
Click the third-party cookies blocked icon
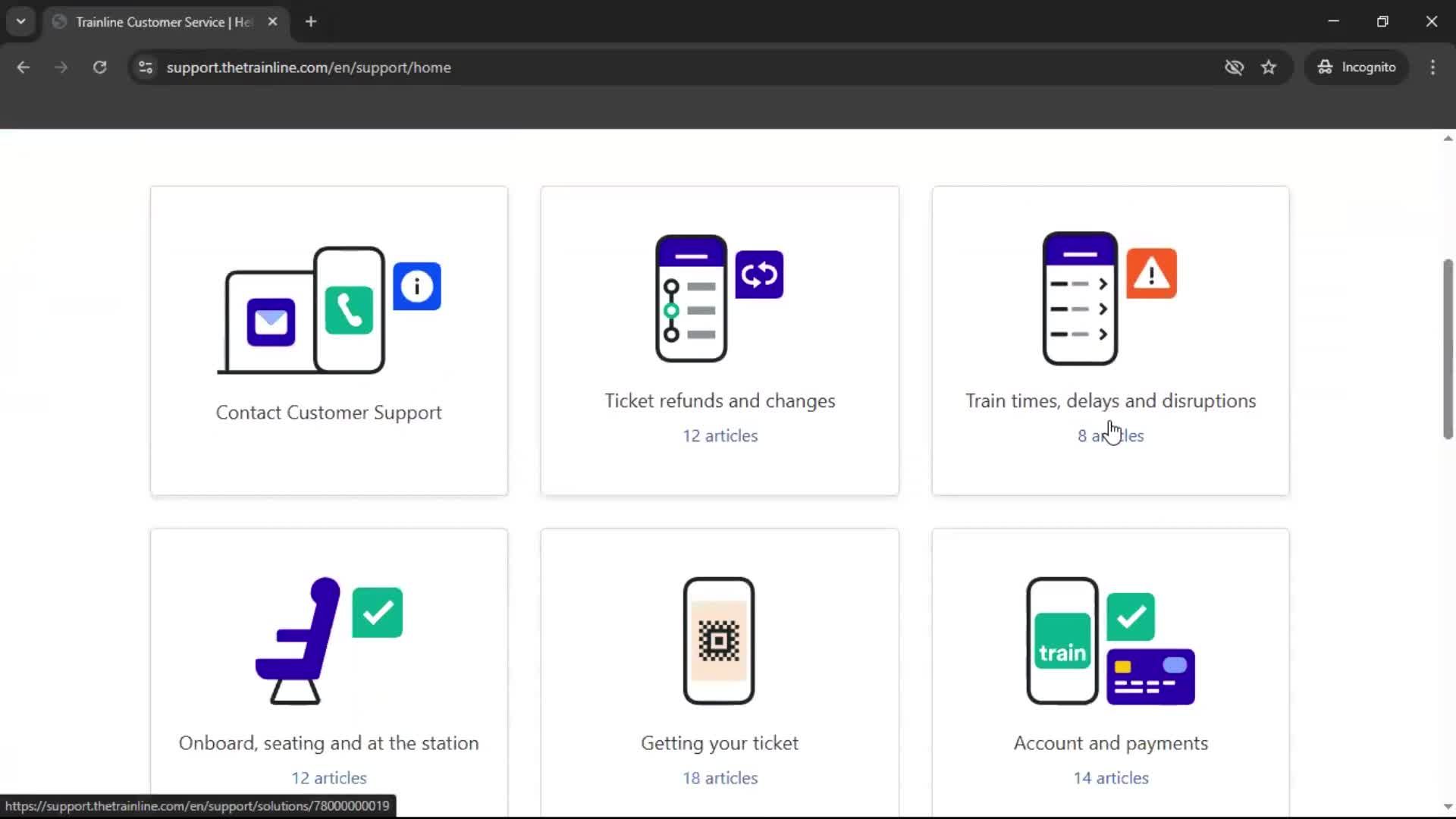(1234, 67)
